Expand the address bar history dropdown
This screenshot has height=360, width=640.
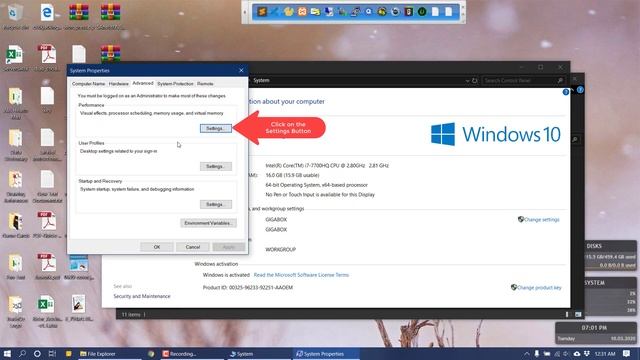pyautogui.click(x=467, y=81)
